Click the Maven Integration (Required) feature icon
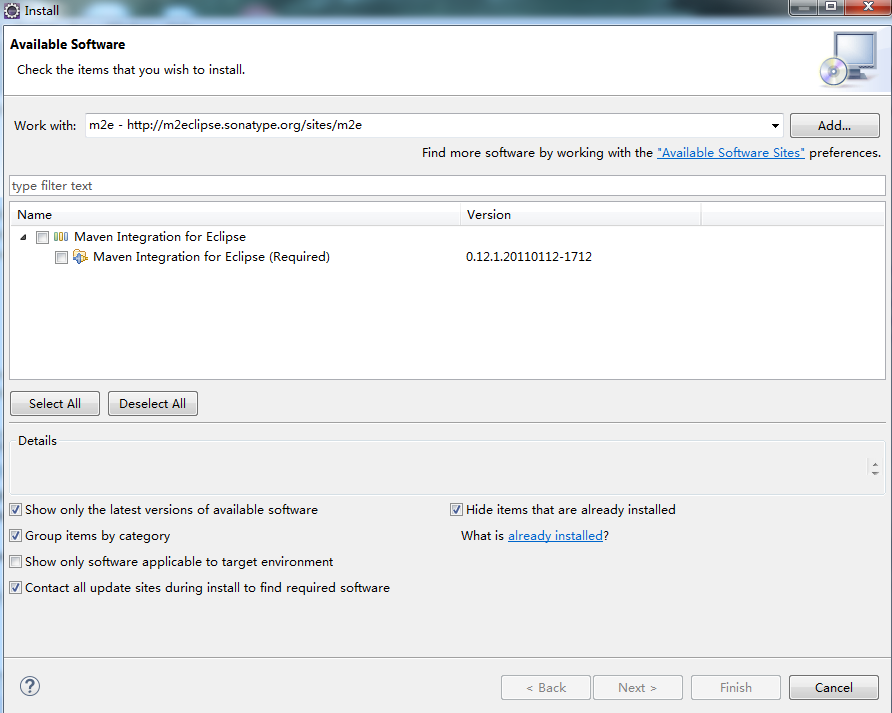 click(x=80, y=257)
